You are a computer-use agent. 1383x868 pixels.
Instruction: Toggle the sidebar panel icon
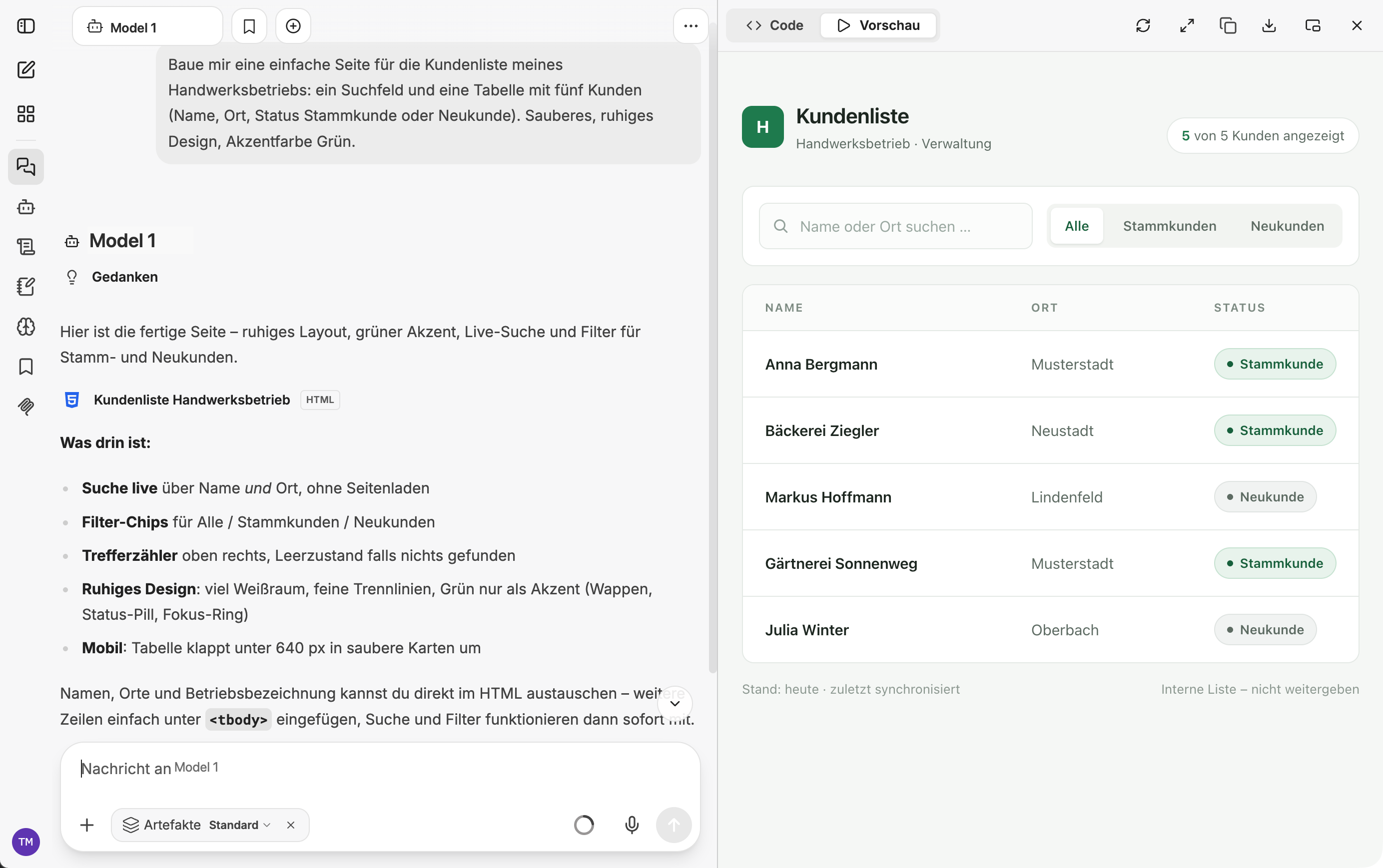[x=26, y=26]
